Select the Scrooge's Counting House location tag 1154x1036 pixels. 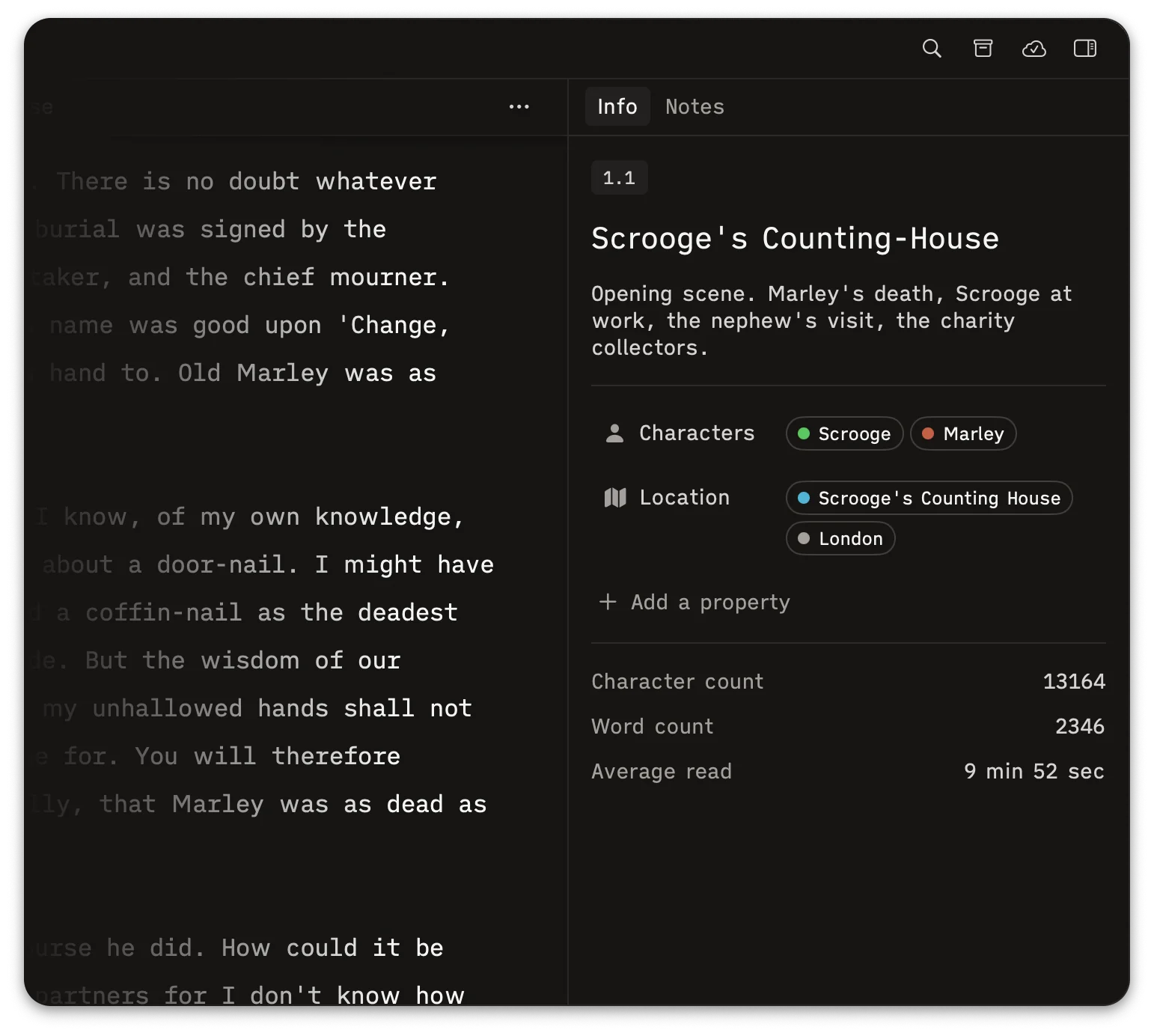(x=929, y=499)
